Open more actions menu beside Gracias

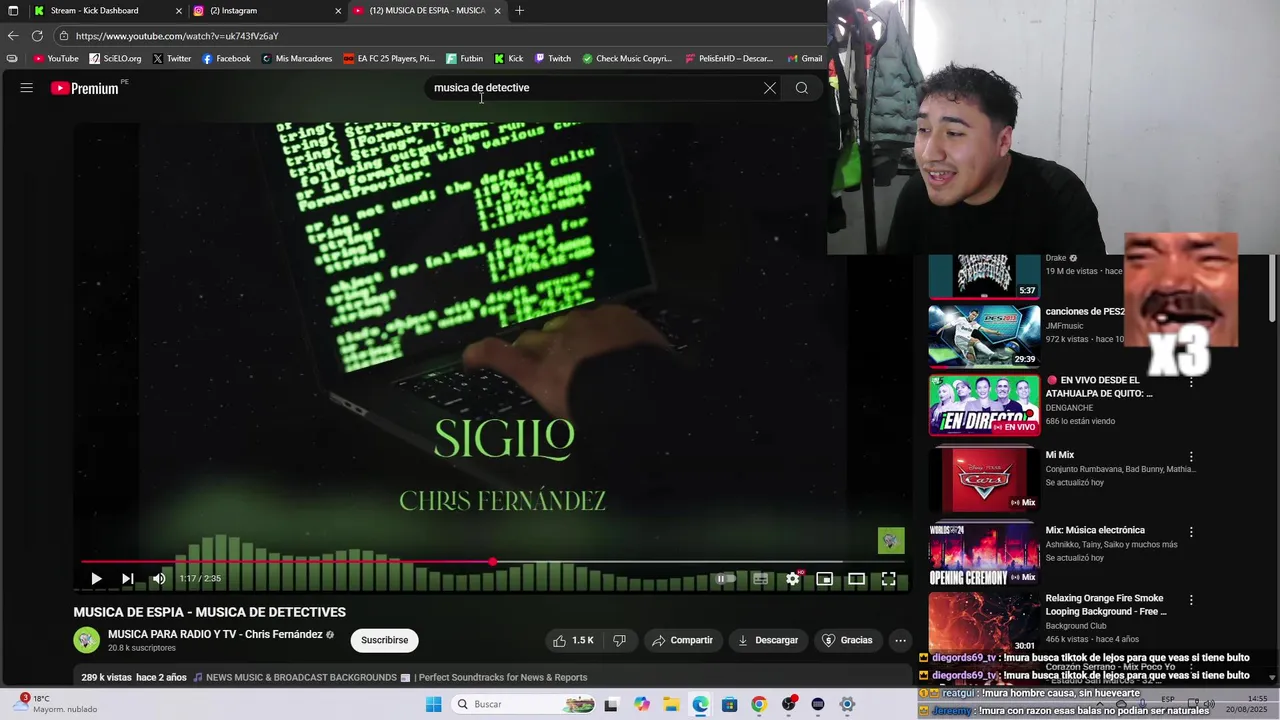click(x=900, y=640)
